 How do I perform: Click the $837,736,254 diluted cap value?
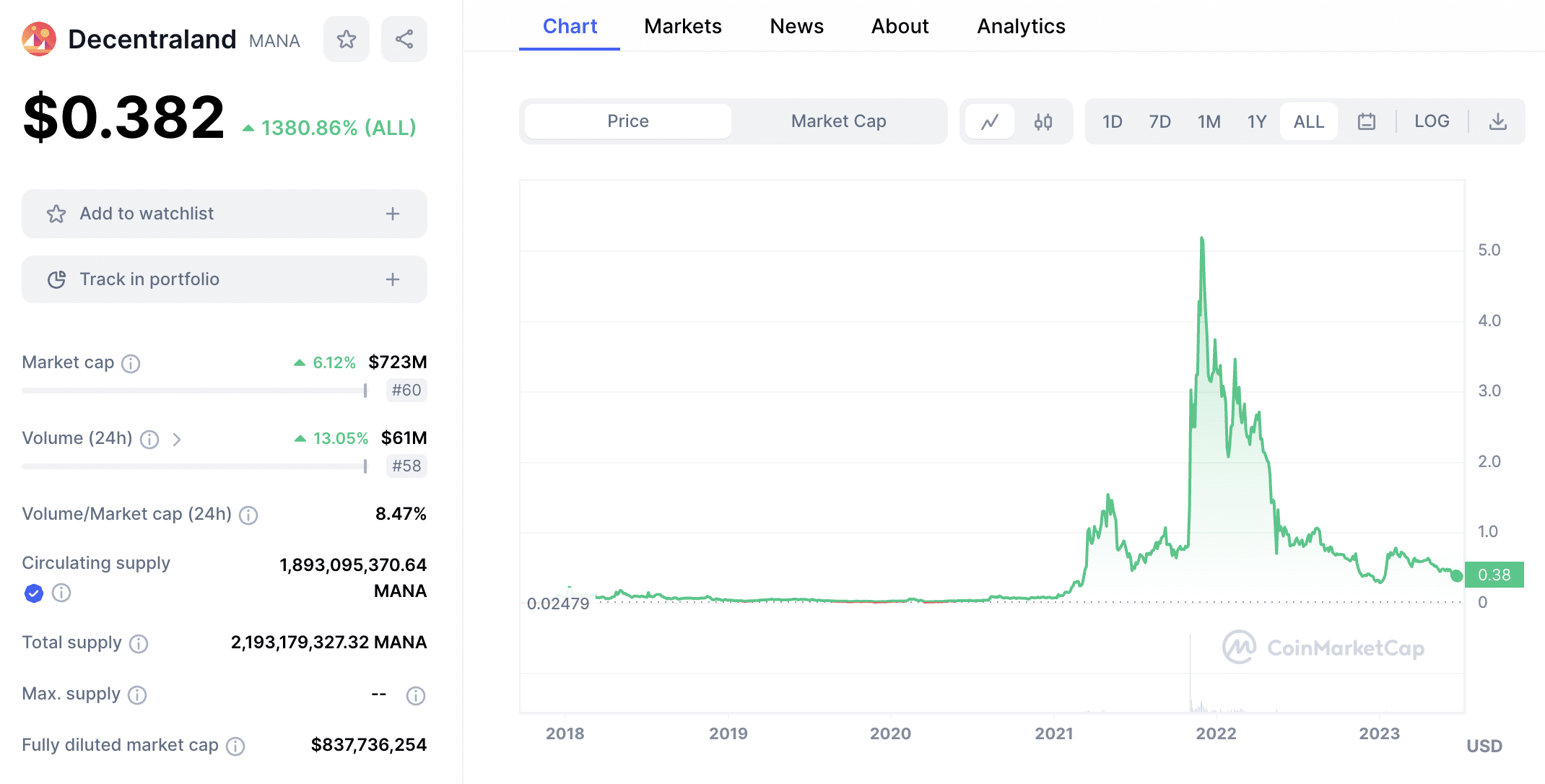[369, 745]
